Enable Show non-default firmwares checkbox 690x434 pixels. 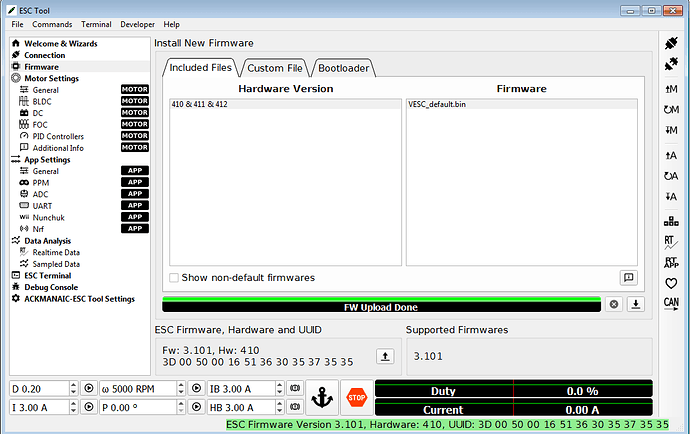tap(175, 277)
